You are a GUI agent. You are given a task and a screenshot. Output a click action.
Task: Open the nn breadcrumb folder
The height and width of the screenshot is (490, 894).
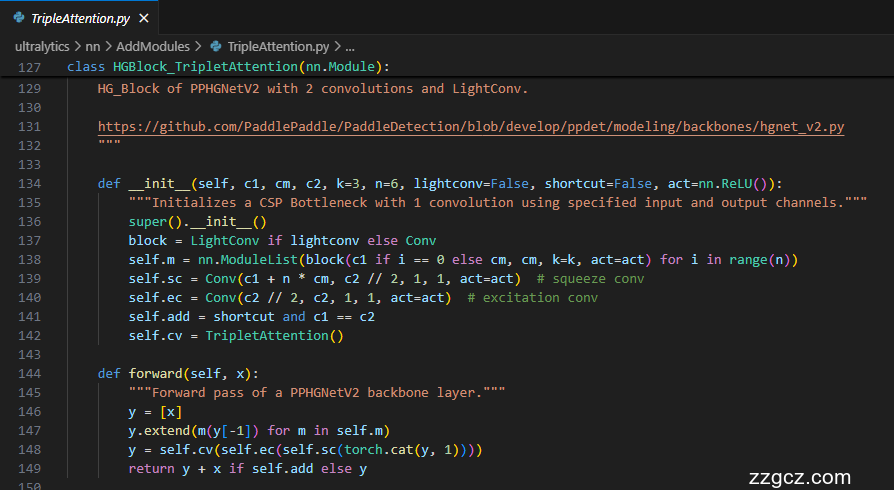click(93, 46)
